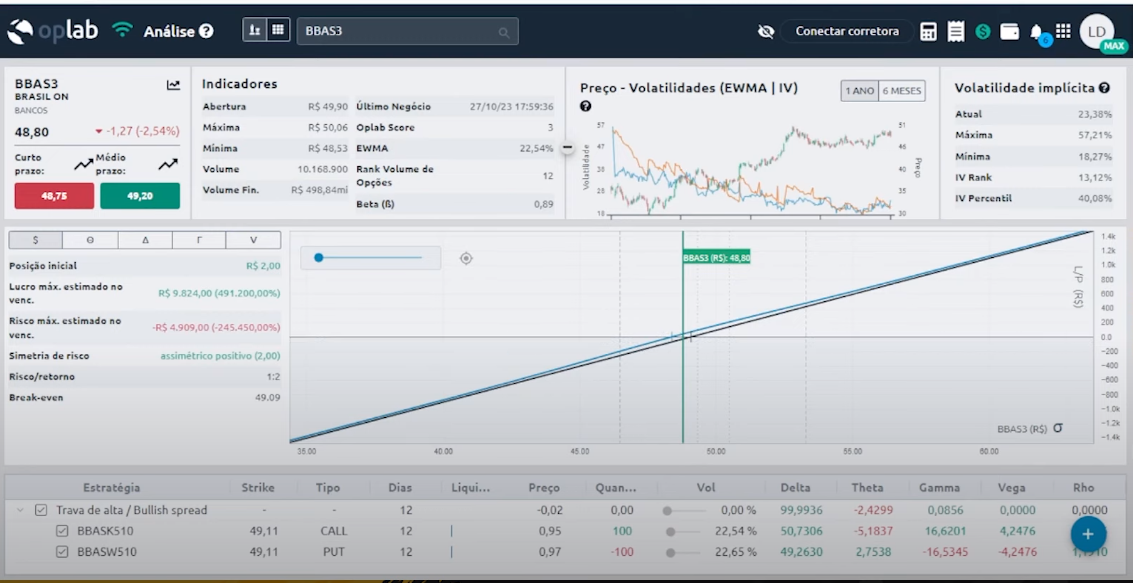This screenshot has width=1133, height=583.
Task: Uncheck the BBASW510 put option checkbox
Action: click(x=62, y=552)
